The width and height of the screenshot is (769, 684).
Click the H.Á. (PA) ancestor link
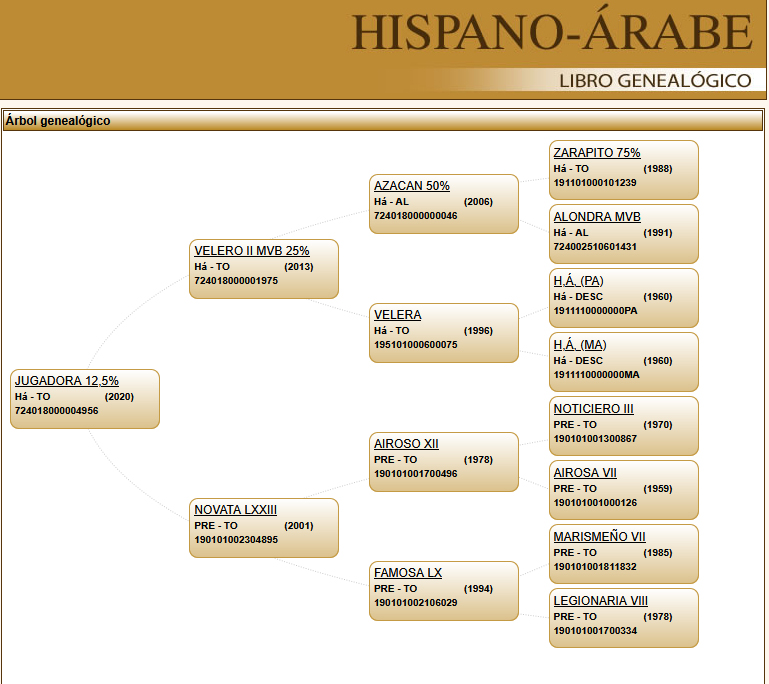pos(578,281)
